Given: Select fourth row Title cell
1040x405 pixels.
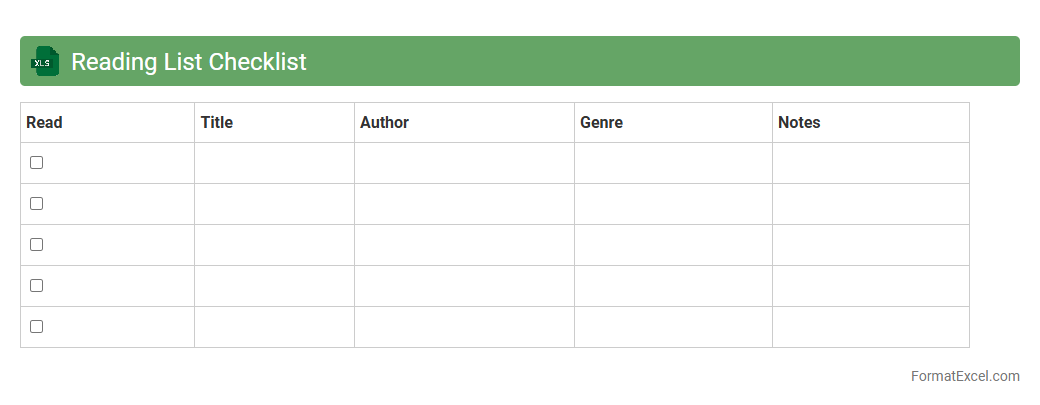Looking at the screenshot, I should click(274, 286).
